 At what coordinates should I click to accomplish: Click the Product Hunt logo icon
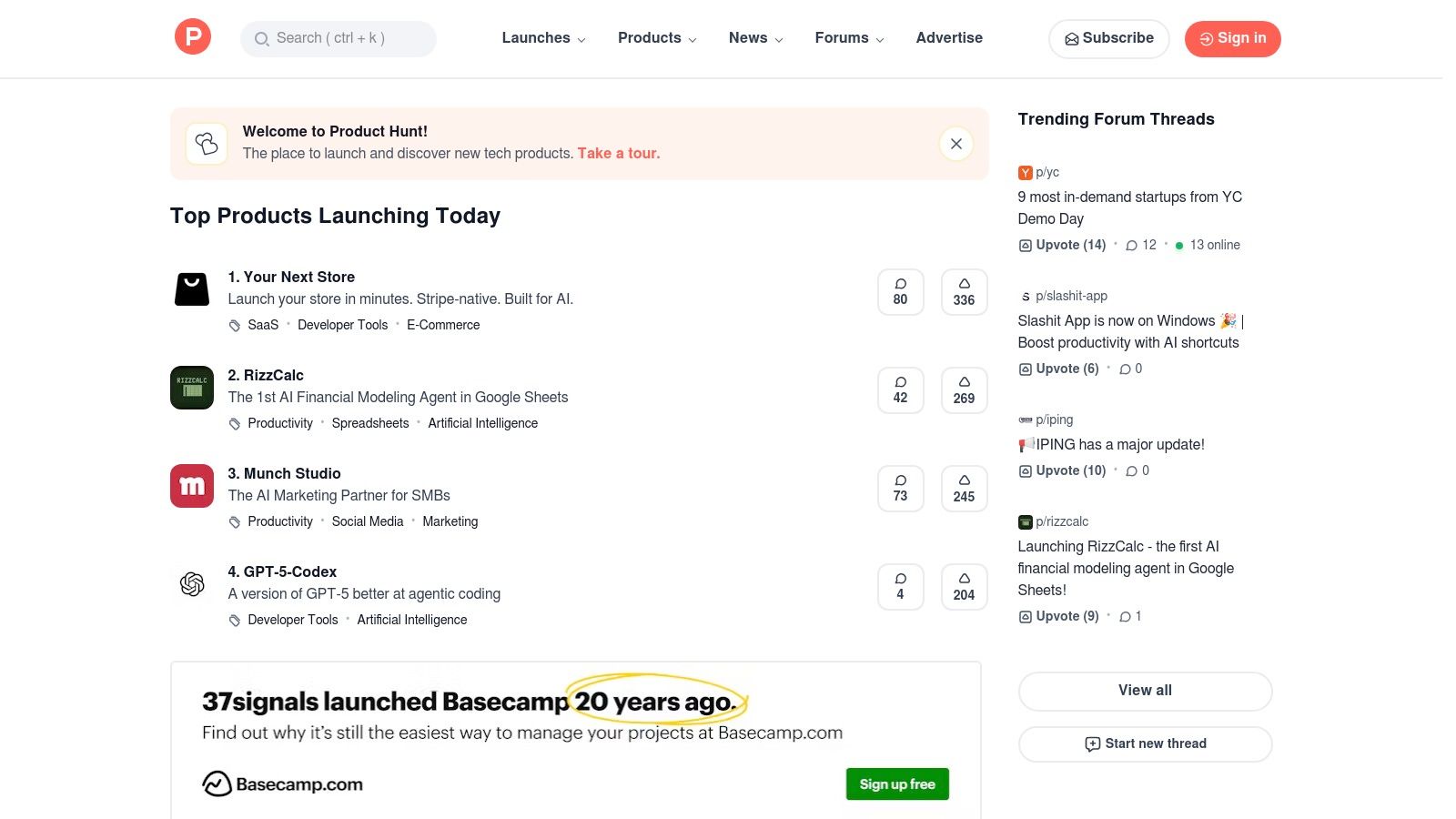(193, 37)
